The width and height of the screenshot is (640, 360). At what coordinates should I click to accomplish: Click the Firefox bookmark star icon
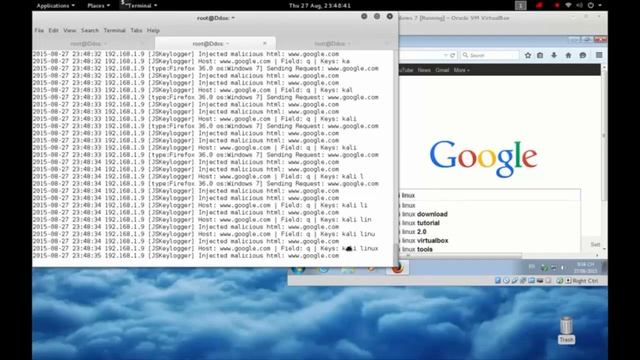point(528,55)
